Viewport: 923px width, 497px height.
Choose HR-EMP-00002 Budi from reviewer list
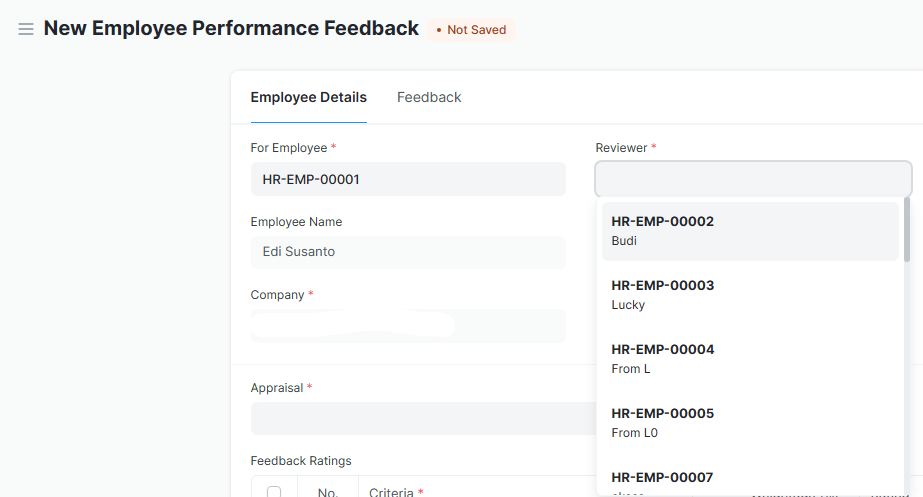point(750,231)
